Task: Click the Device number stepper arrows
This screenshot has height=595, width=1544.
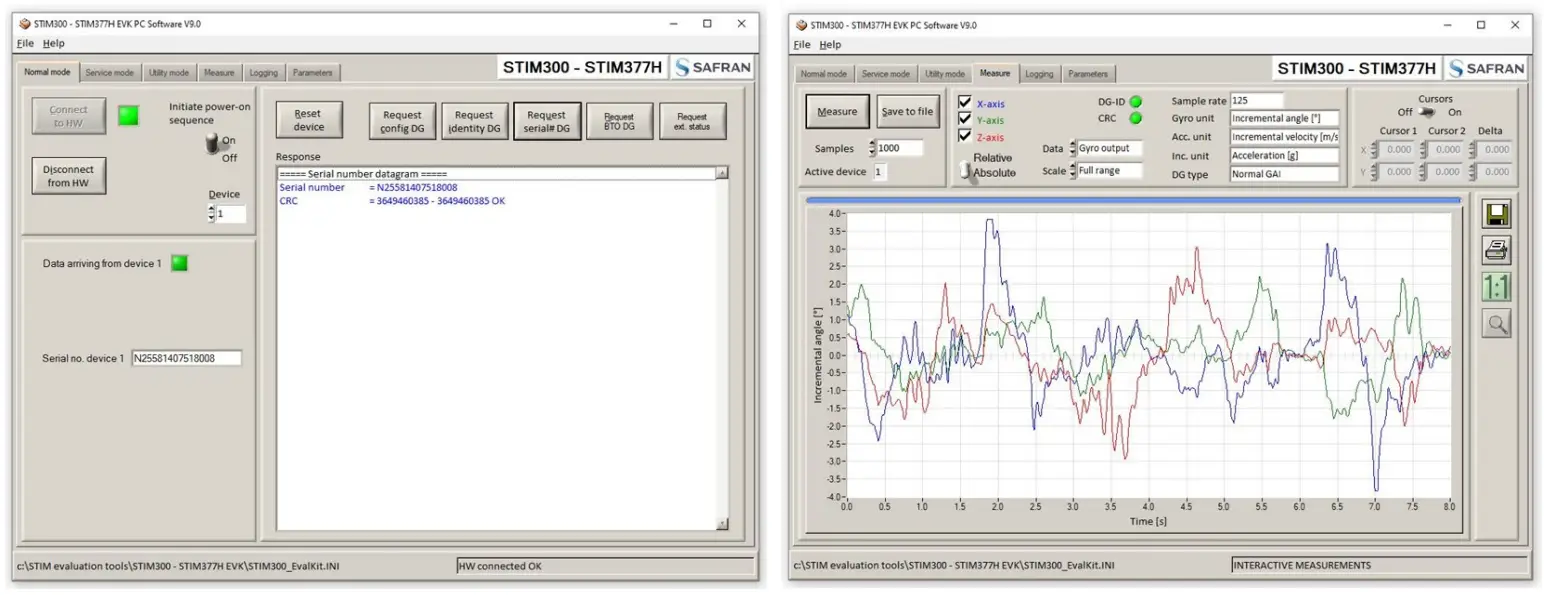Action: point(211,213)
